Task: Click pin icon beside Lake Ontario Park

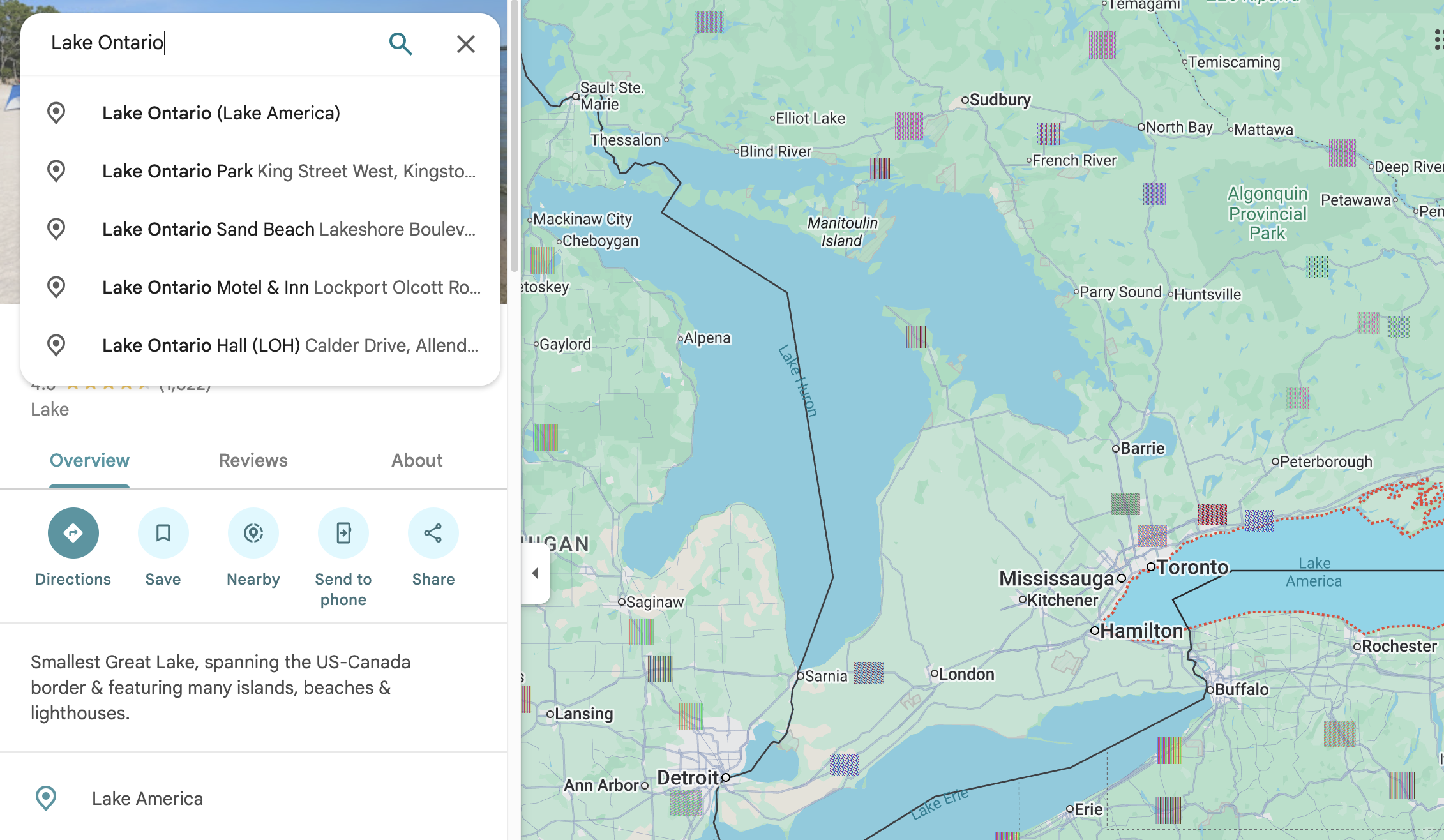Action: point(56,171)
